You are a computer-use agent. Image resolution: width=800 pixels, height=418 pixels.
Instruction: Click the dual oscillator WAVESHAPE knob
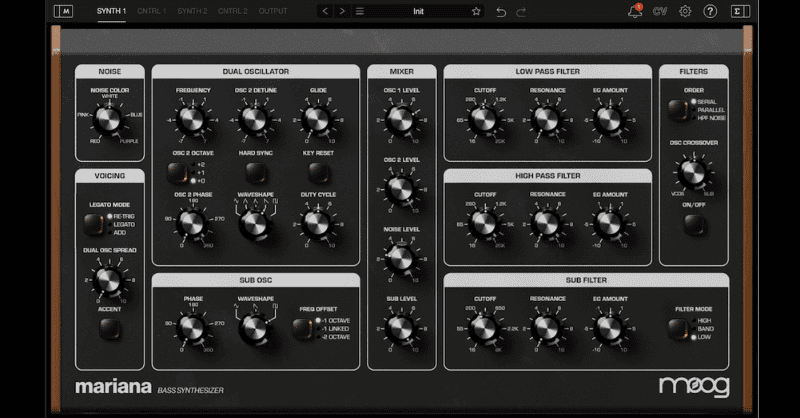pos(255,225)
